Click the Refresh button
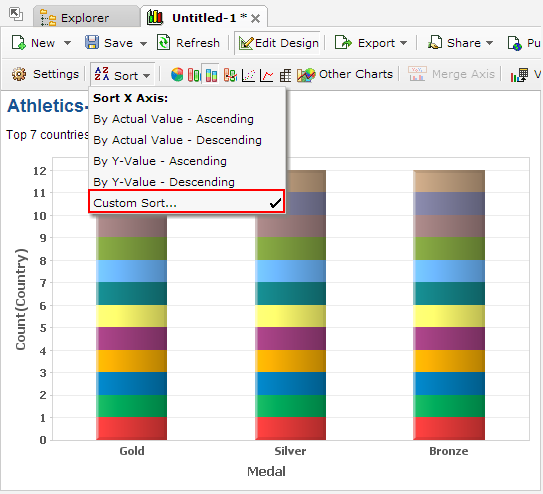The width and height of the screenshot is (543, 494). [188, 43]
